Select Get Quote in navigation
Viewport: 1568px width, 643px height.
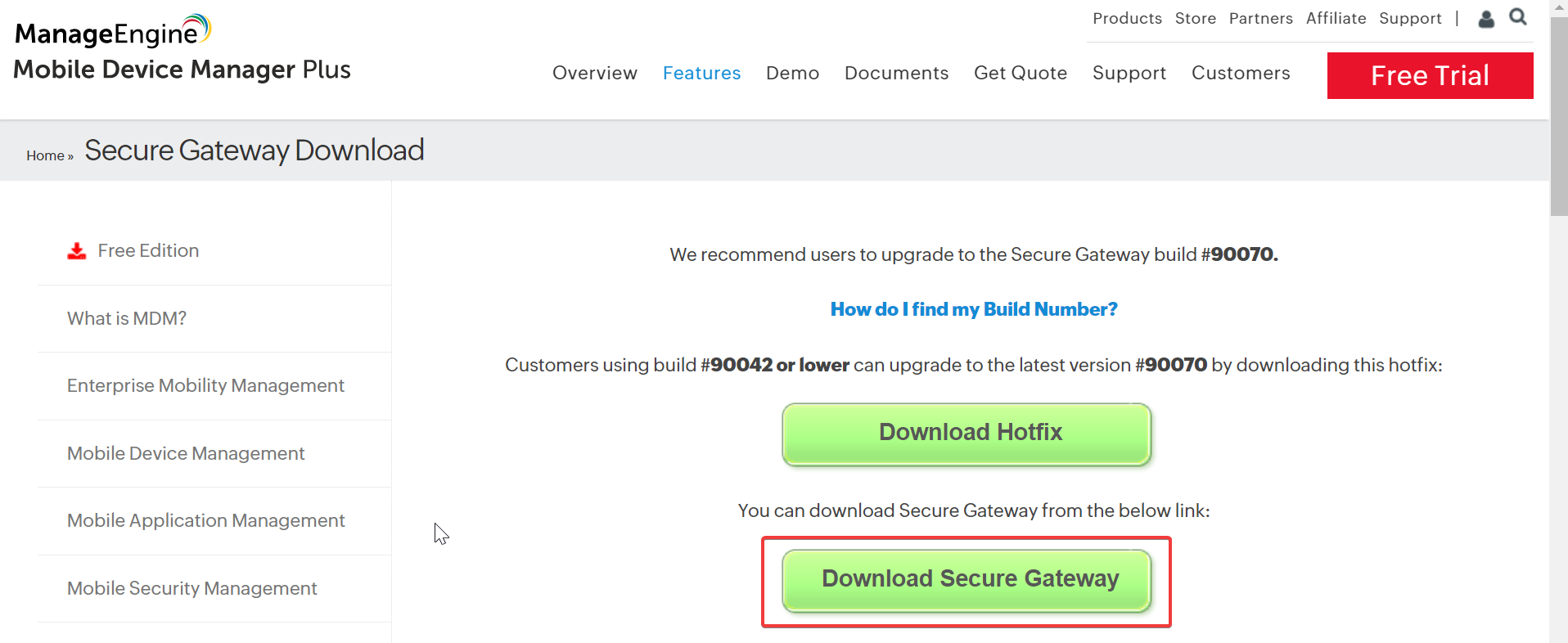tap(1020, 73)
